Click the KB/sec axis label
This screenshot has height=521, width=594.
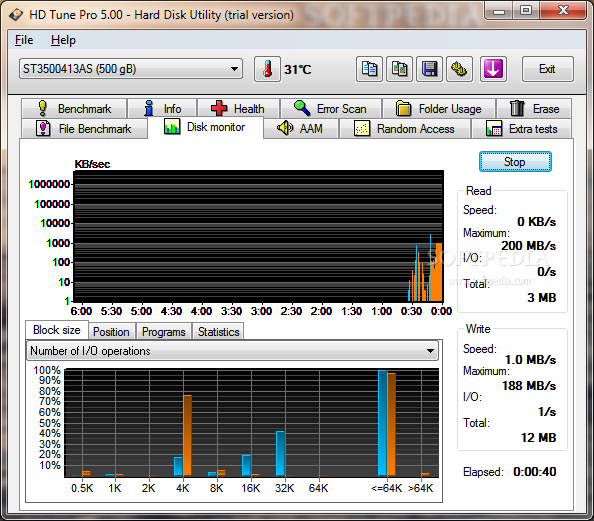click(x=92, y=164)
